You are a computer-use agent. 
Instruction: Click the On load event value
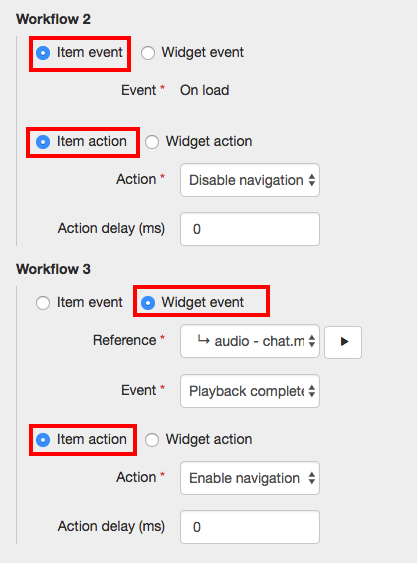(204, 90)
